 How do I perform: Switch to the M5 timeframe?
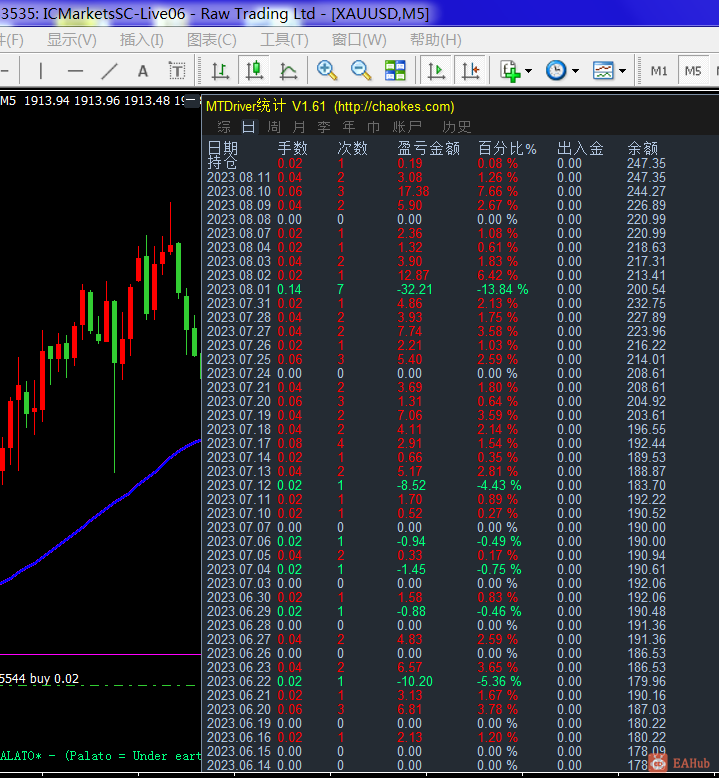[x=693, y=71]
